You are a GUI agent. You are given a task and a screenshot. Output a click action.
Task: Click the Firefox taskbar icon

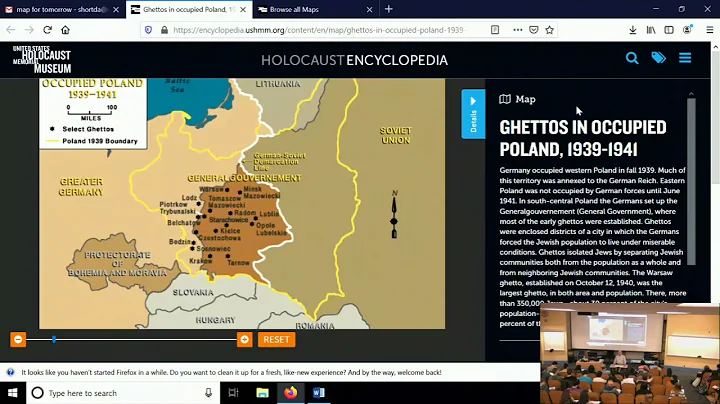pyautogui.click(x=291, y=393)
